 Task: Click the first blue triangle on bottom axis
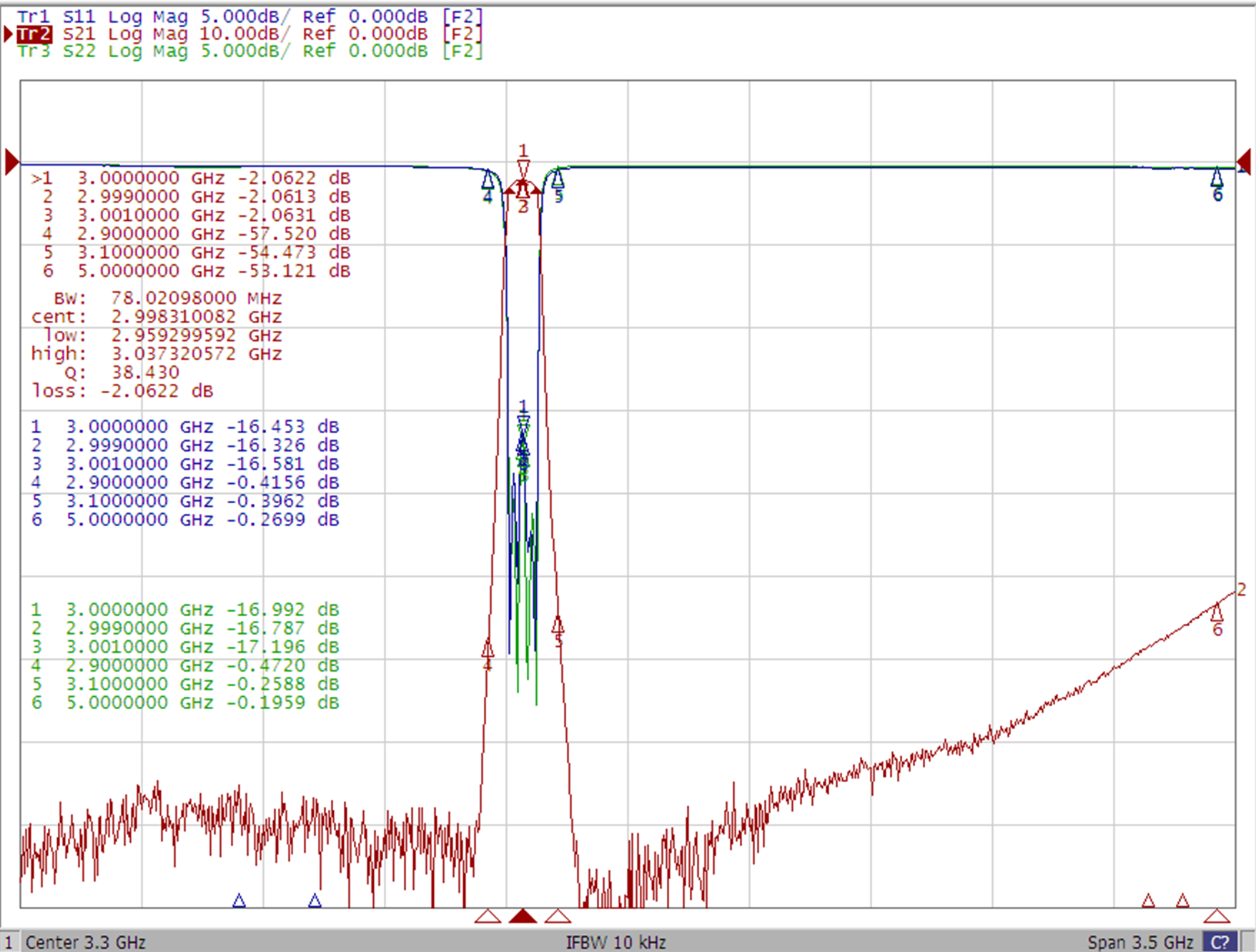[x=239, y=901]
